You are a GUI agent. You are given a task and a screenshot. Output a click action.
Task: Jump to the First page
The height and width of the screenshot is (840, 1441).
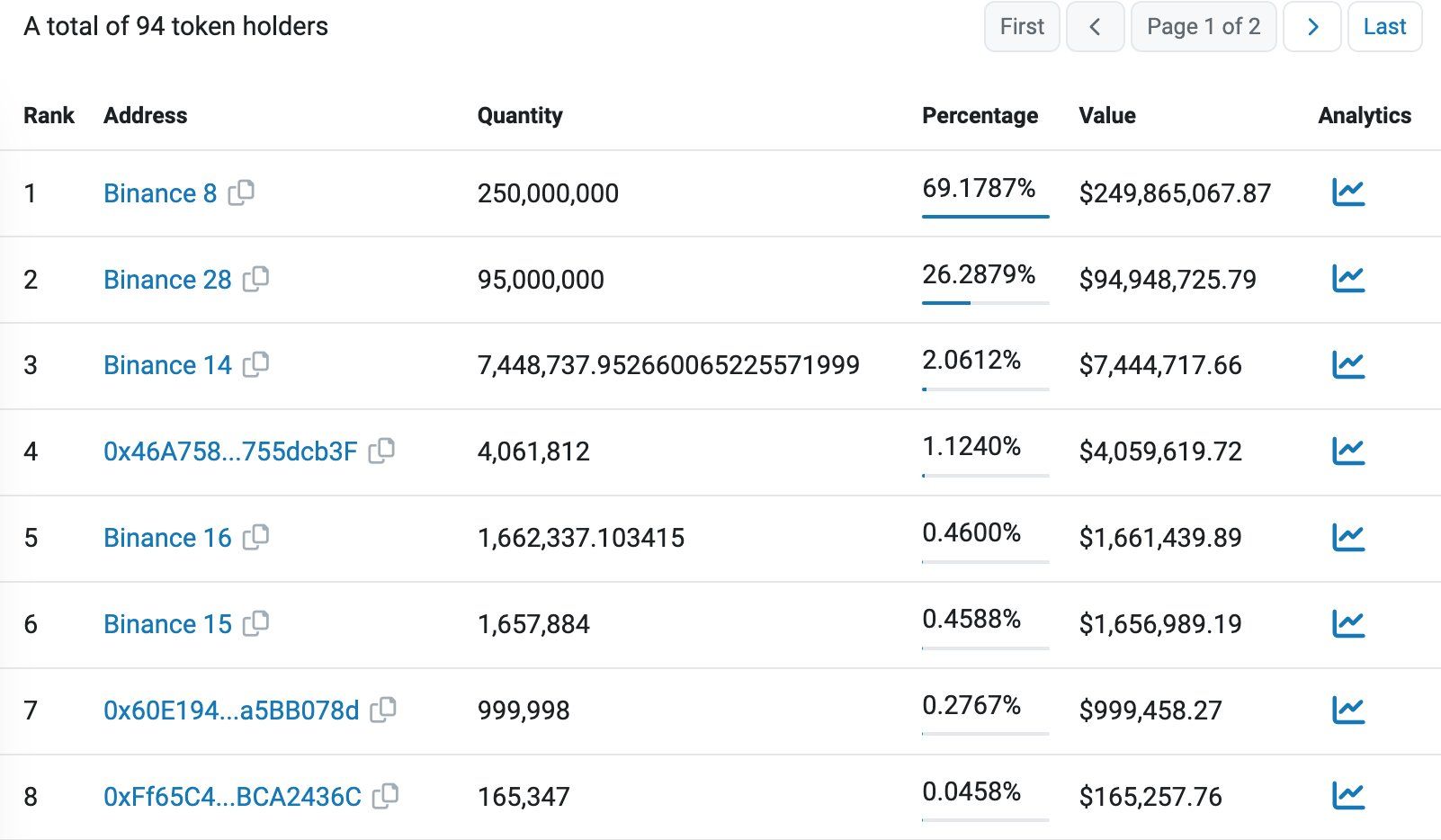coord(1022,27)
